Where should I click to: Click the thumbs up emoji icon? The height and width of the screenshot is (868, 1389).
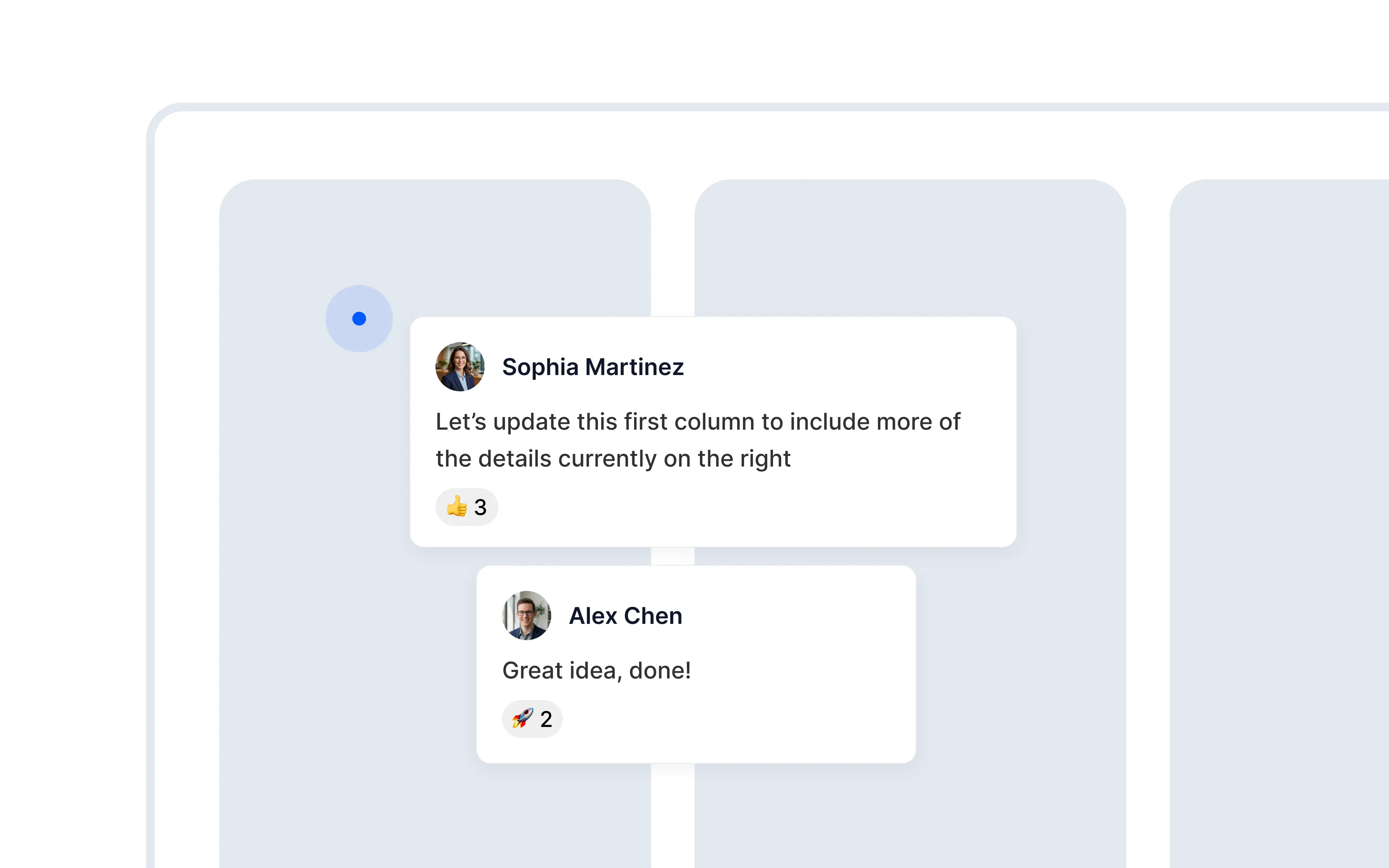[457, 506]
